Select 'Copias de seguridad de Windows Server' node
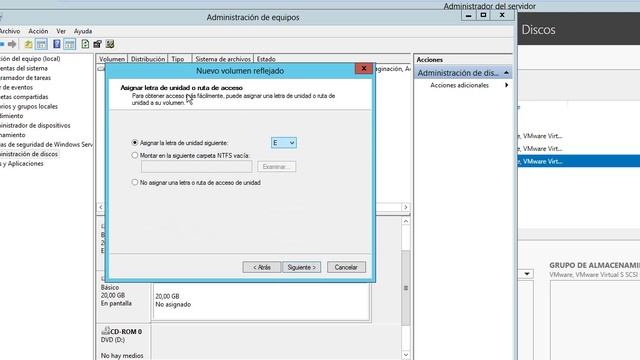The width and height of the screenshot is (640, 360). click(46, 144)
